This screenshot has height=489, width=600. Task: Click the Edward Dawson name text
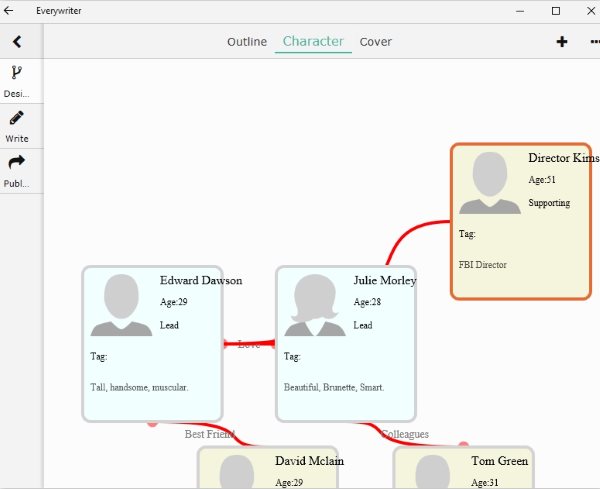pyautogui.click(x=201, y=281)
